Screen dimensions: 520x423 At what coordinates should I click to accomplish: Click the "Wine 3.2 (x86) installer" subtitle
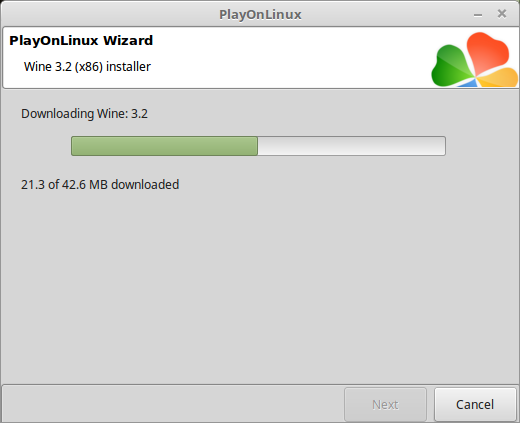[87, 67]
